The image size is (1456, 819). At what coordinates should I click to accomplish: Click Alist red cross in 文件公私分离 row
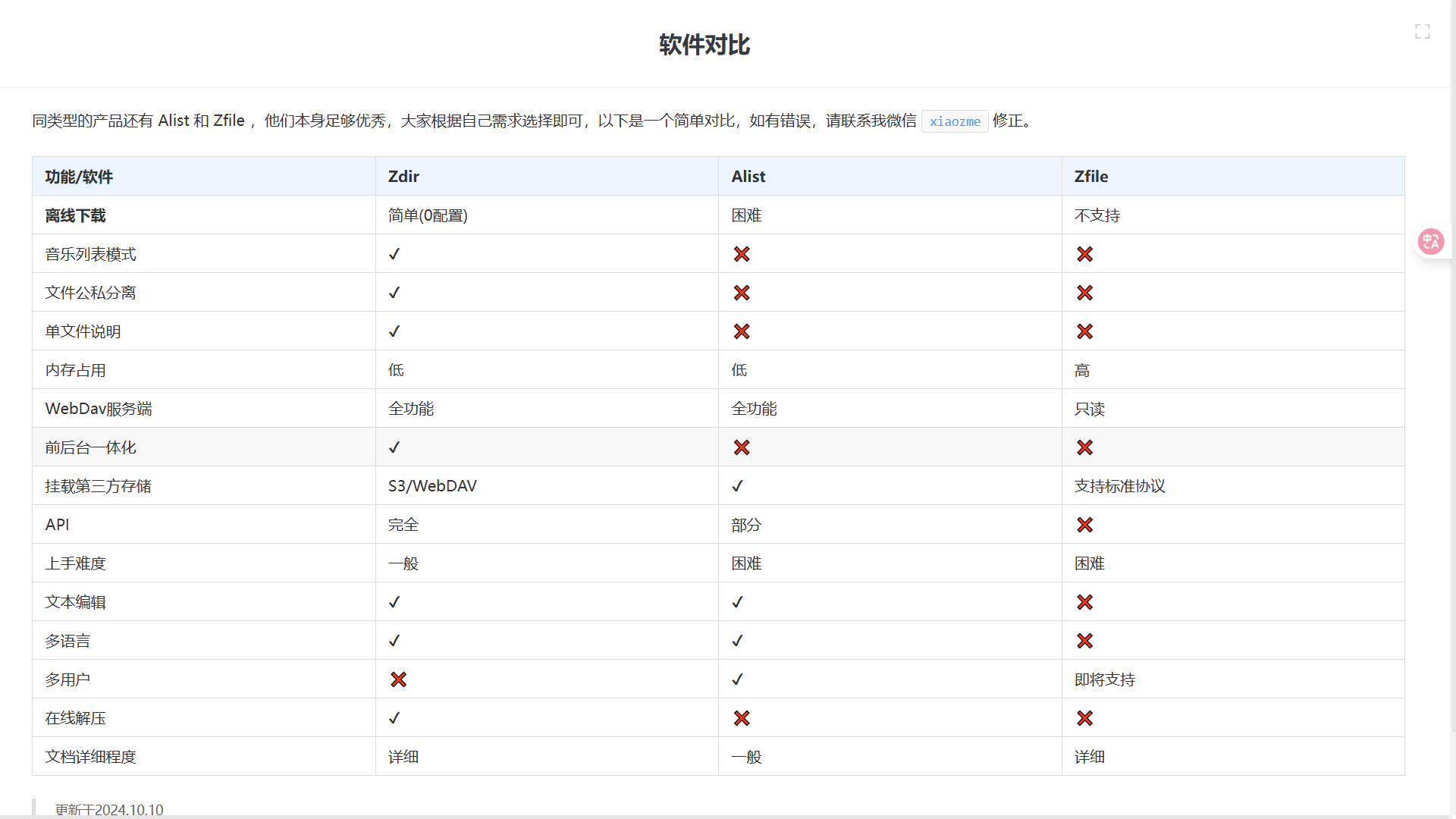tap(742, 293)
